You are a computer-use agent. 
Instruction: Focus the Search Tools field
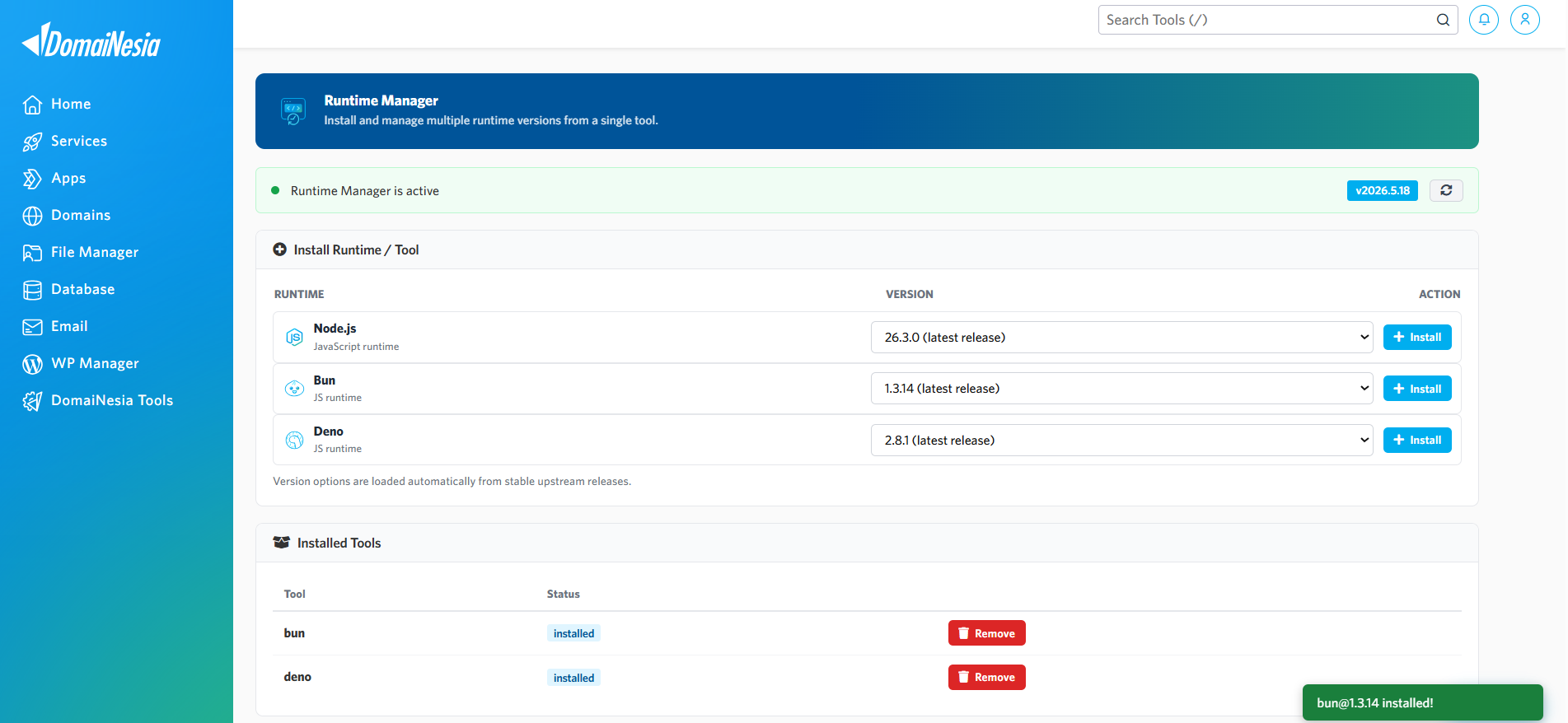click(1277, 20)
